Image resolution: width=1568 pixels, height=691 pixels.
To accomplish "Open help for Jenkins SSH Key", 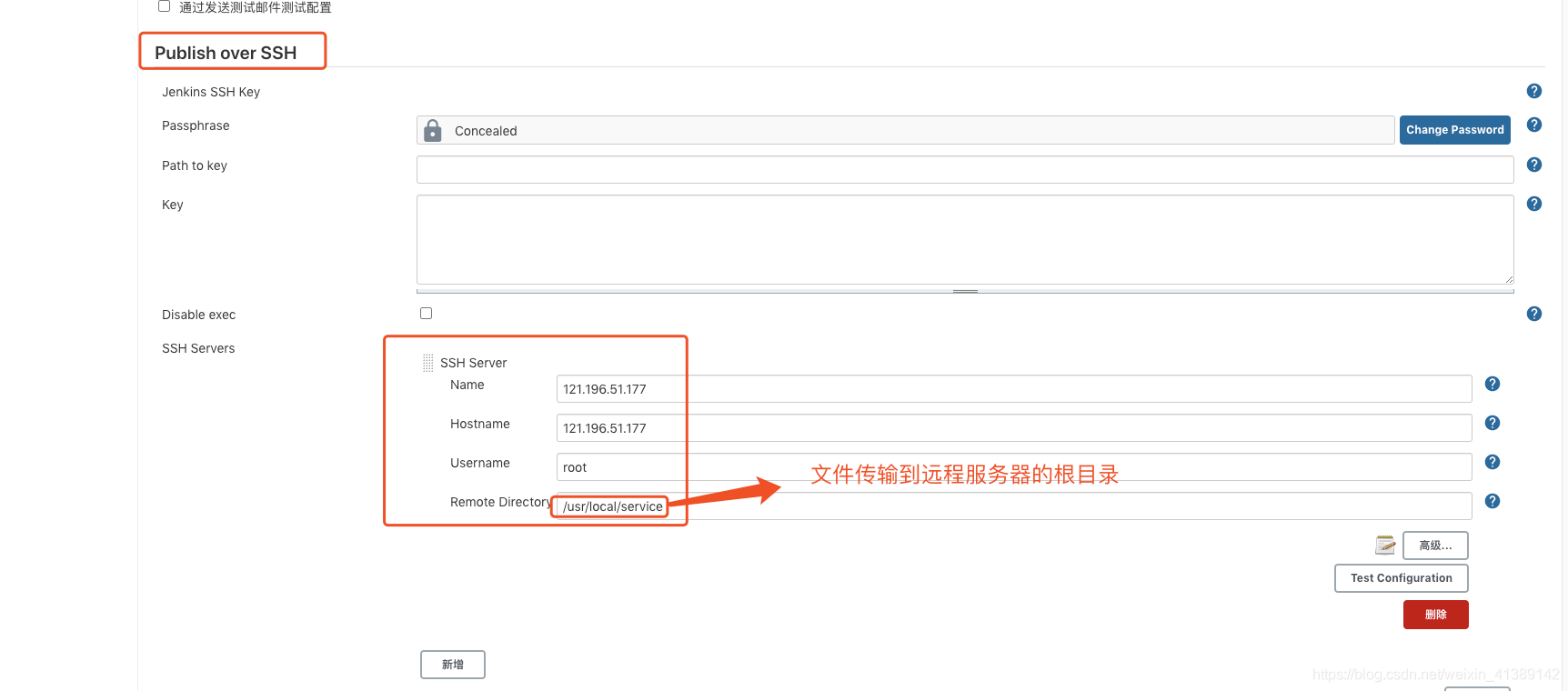I will (x=1534, y=91).
